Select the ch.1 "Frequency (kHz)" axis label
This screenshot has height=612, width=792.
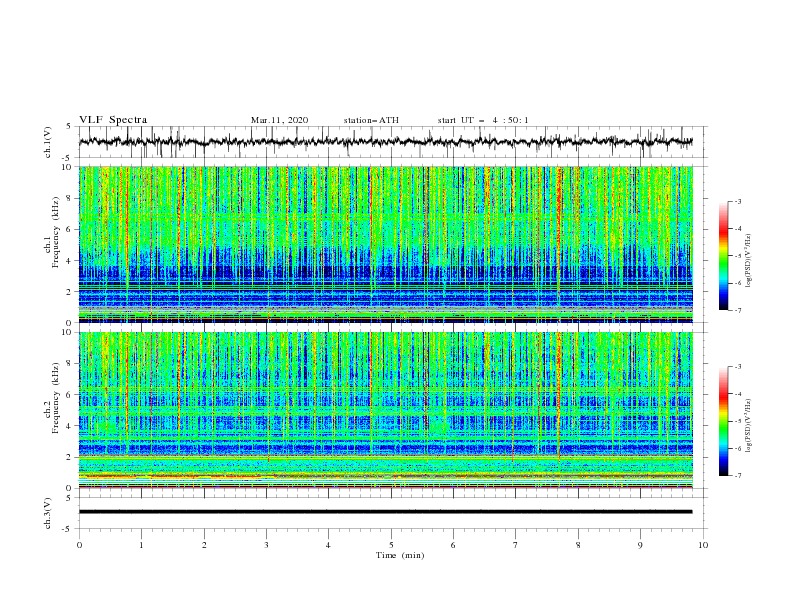coord(56,232)
